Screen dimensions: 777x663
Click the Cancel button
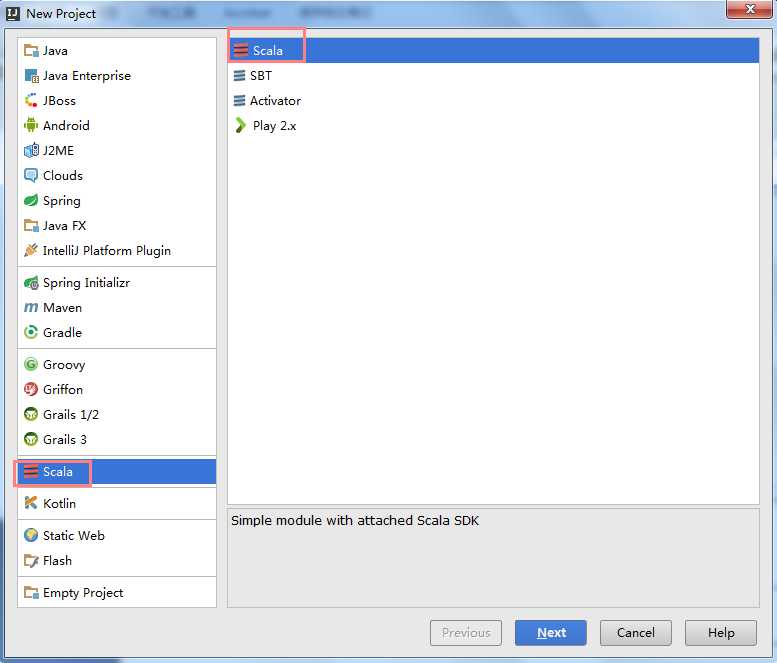(x=636, y=633)
